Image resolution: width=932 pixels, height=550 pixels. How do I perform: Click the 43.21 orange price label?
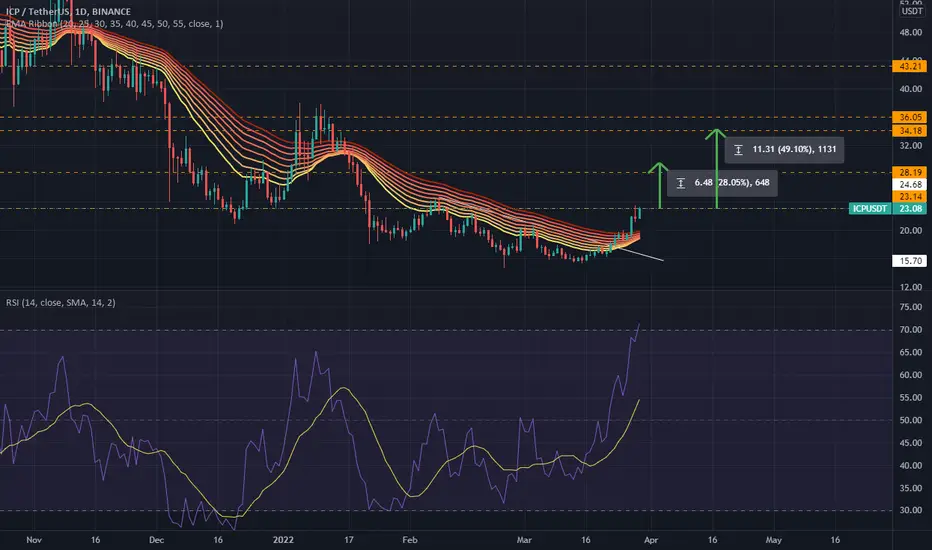(x=909, y=66)
